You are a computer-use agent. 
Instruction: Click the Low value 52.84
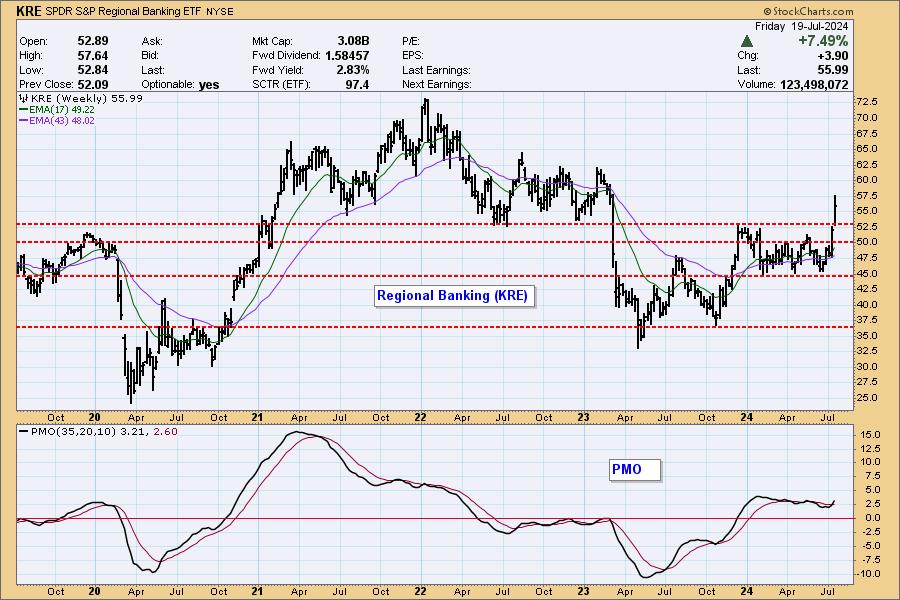pos(93,69)
